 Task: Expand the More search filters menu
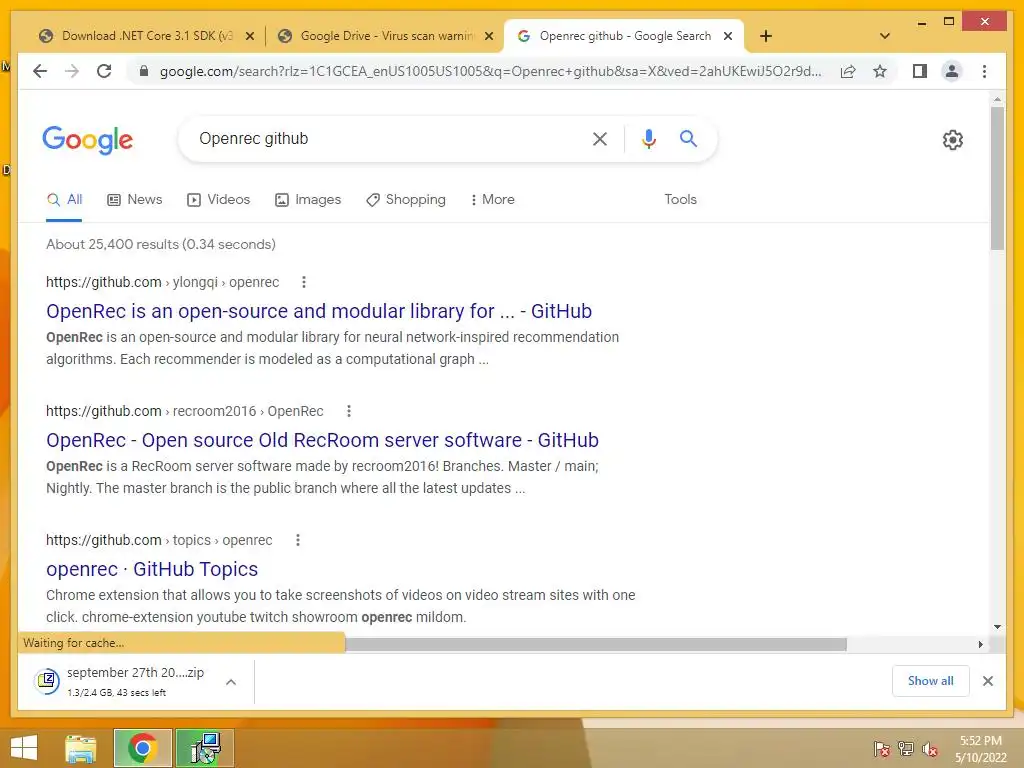492,199
